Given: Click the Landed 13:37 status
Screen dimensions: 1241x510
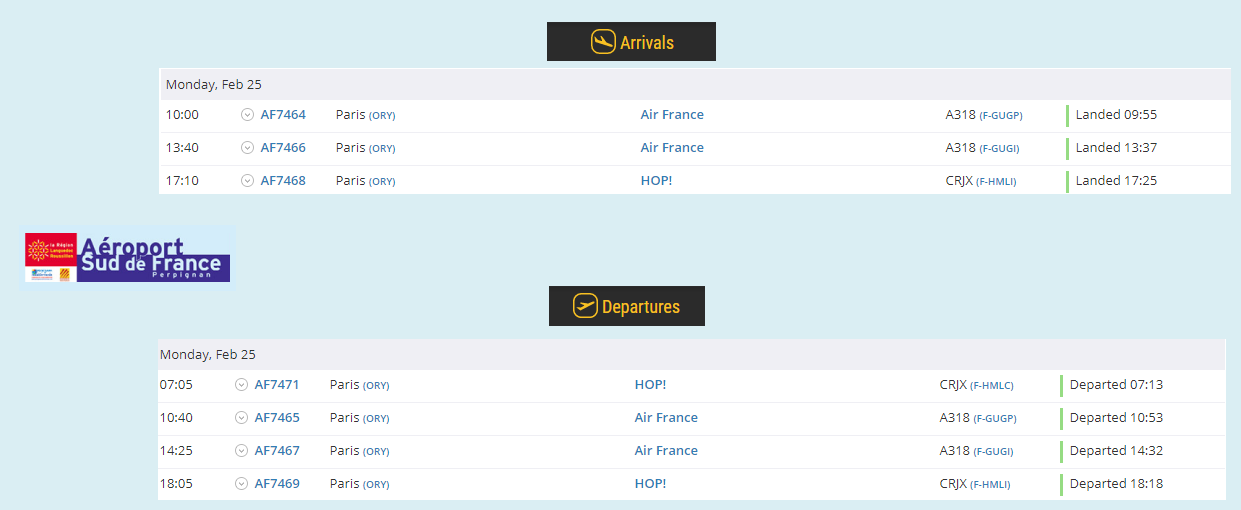Looking at the screenshot, I should (1116, 148).
